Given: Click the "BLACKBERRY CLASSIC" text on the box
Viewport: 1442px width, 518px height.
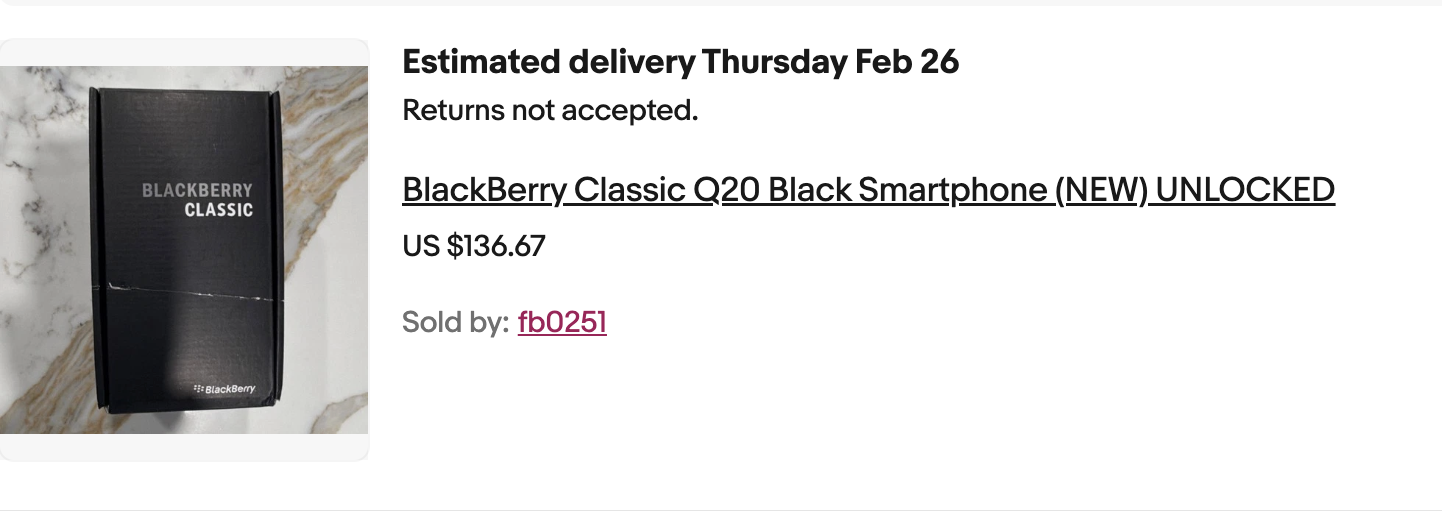Looking at the screenshot, I should pos(197,199).
